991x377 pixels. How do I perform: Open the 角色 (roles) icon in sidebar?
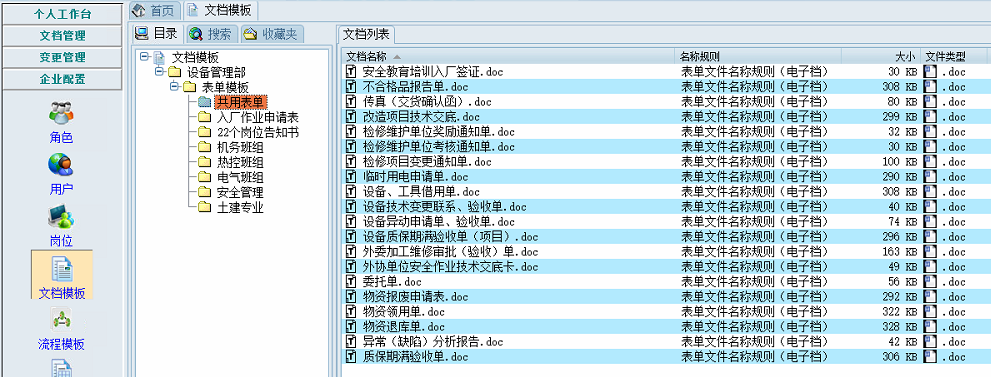coord(61,114)
